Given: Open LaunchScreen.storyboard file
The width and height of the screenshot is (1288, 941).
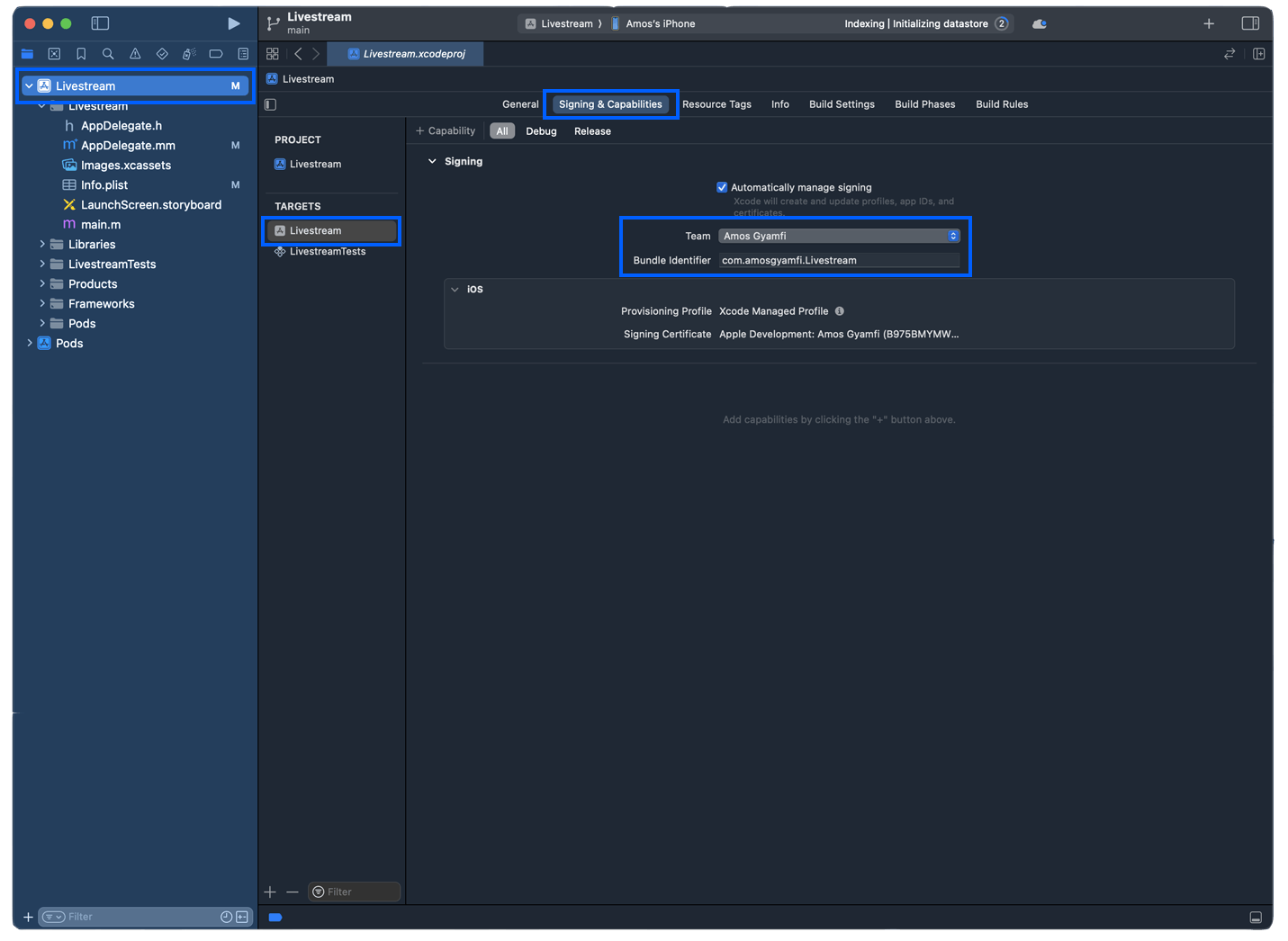Looking at the screenshot, I should tap(151, 205).
